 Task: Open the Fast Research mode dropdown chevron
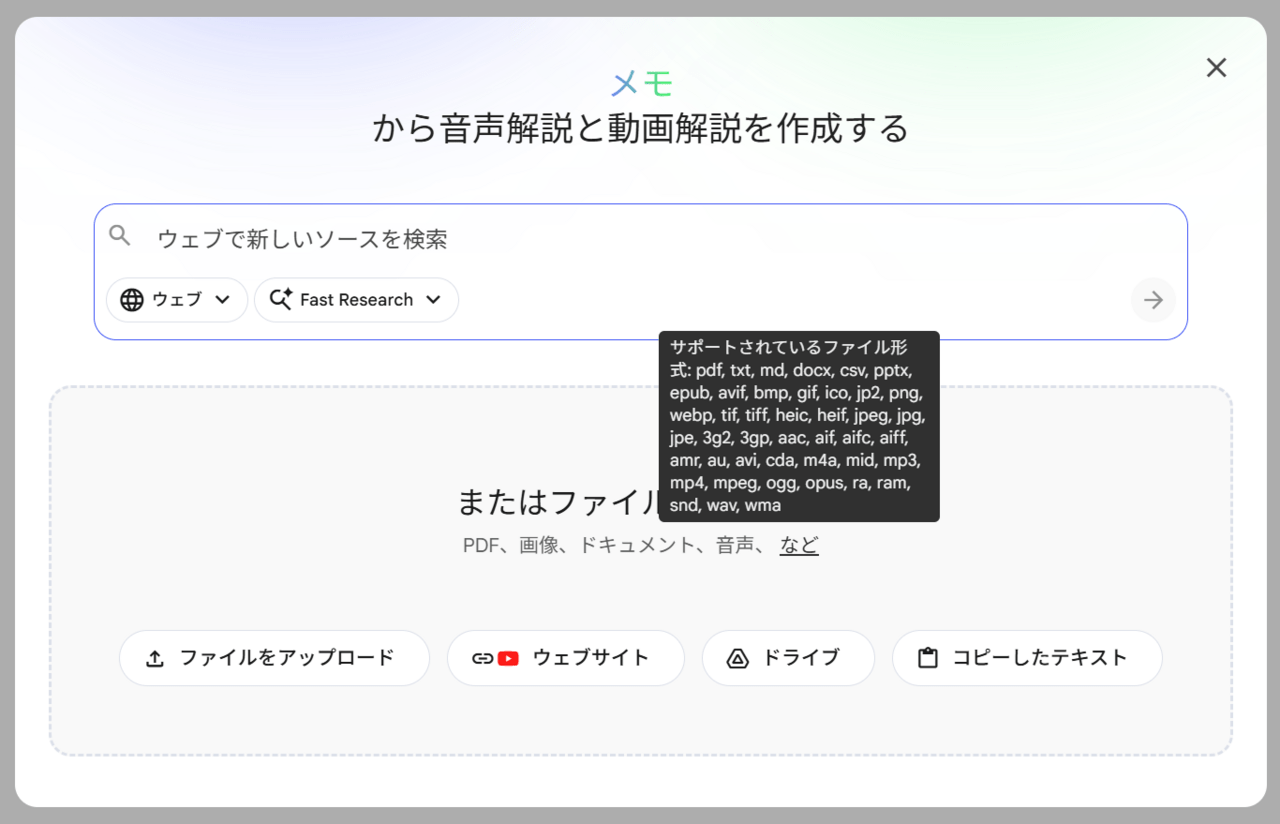tap(433, 300)
